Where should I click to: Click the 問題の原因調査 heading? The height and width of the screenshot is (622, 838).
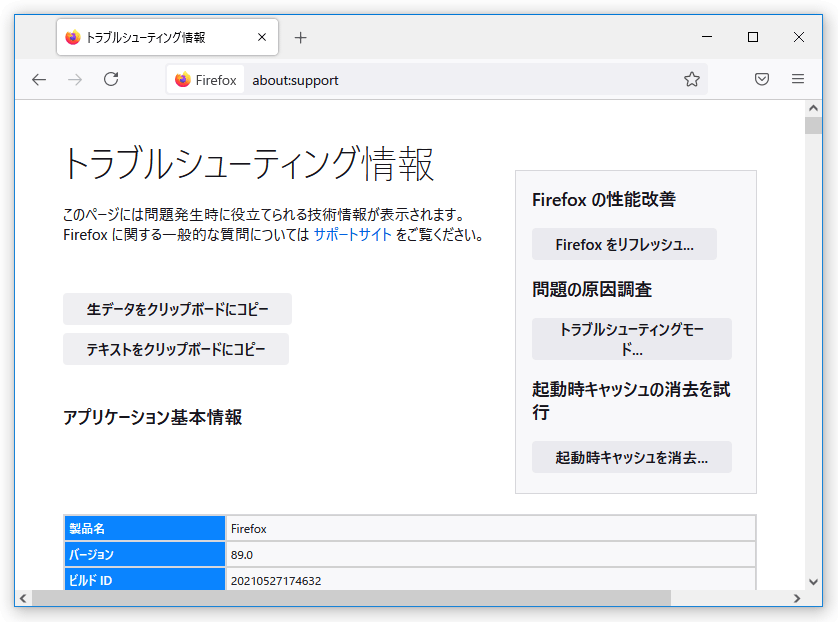click(x=592, y=289)
